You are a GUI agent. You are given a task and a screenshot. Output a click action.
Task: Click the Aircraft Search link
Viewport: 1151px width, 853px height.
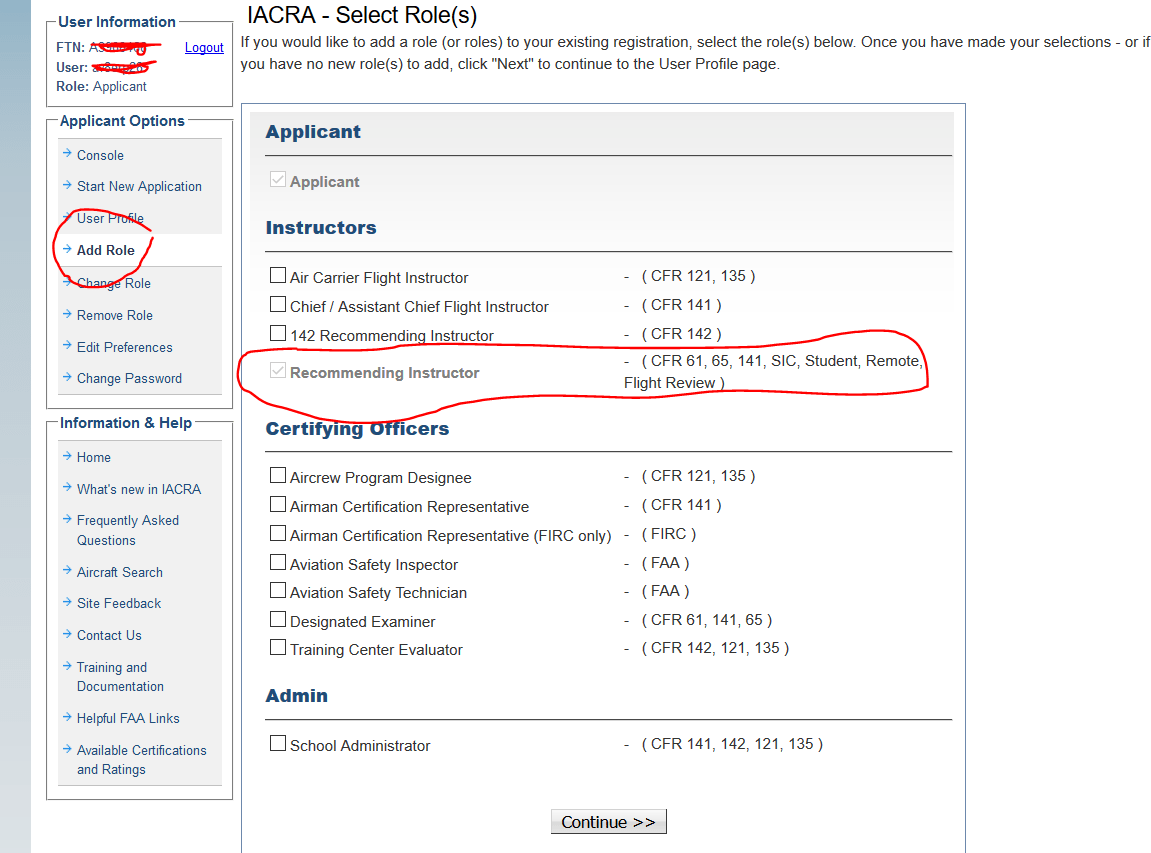tap(119, 572)
